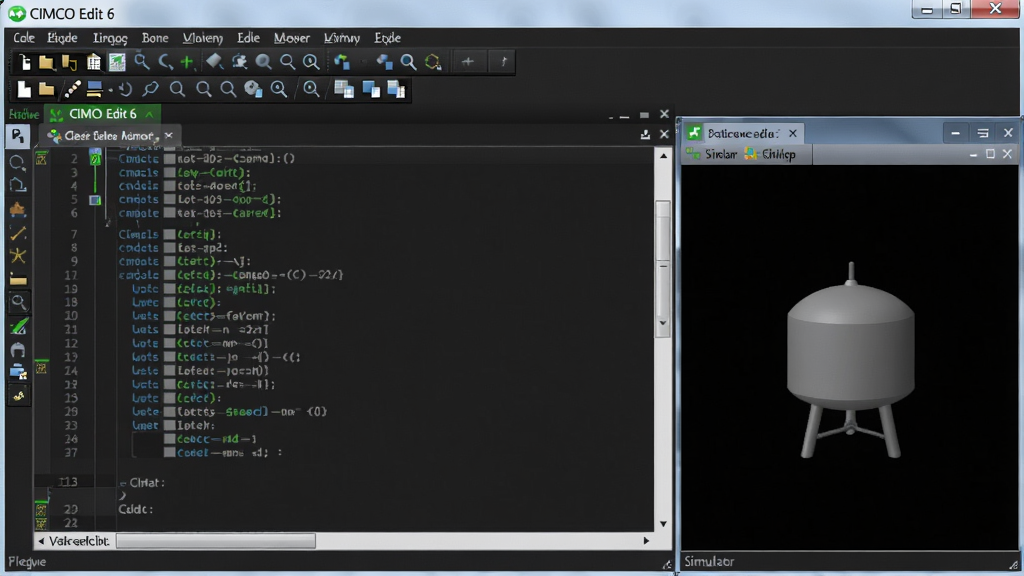1024x576 pixels.
Task: Open the Moyer menu
Action: [x=291, y=38]
